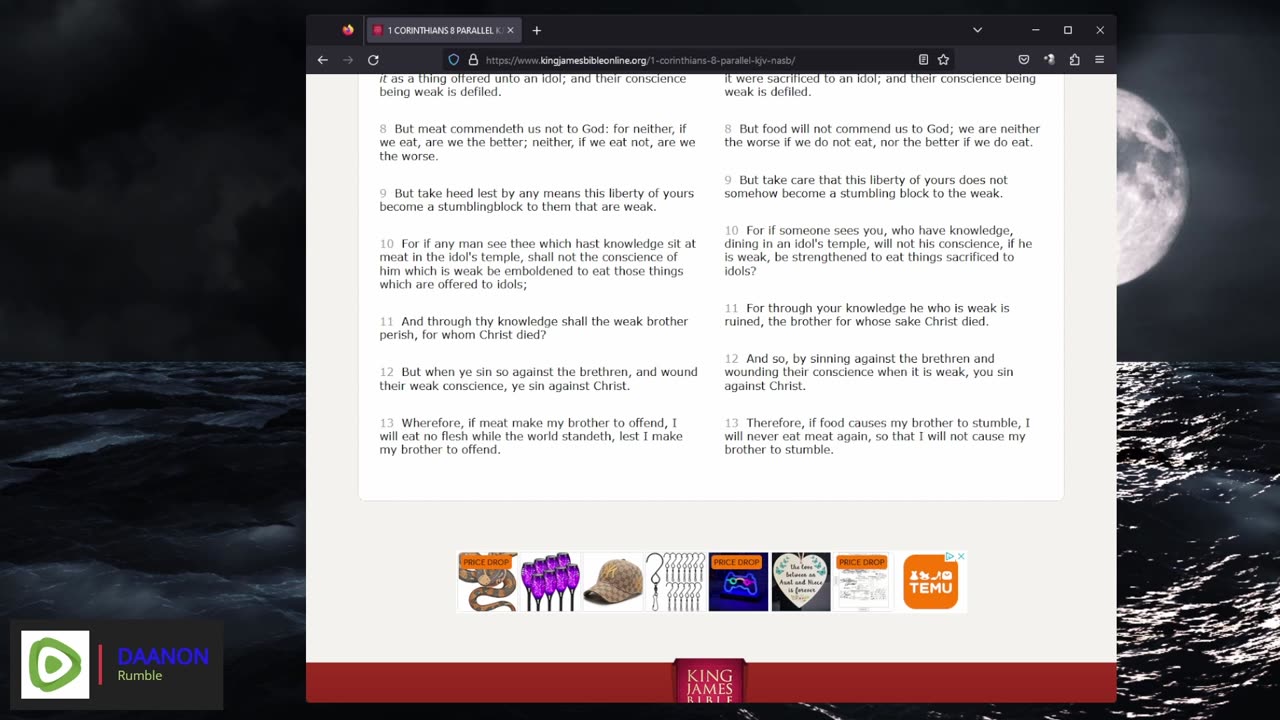Expand the list all tabs dropdown
The image size is (1280, 720).
(977, 30)
